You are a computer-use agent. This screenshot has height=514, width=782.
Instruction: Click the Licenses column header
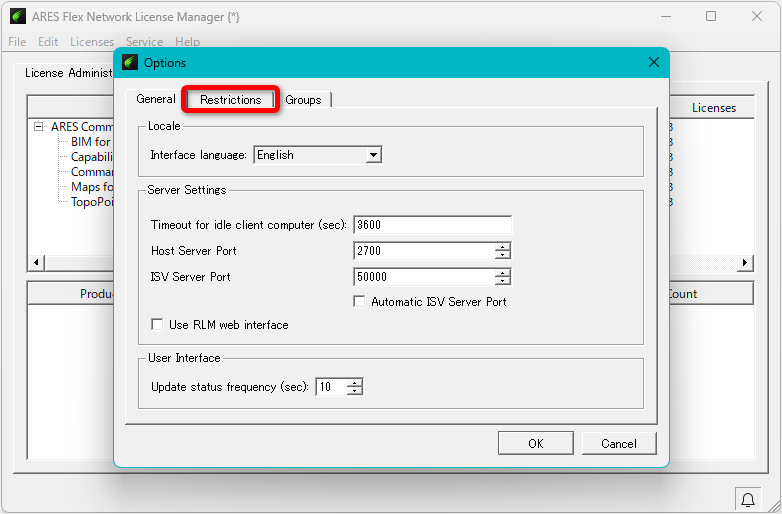(x=712, y=108)
